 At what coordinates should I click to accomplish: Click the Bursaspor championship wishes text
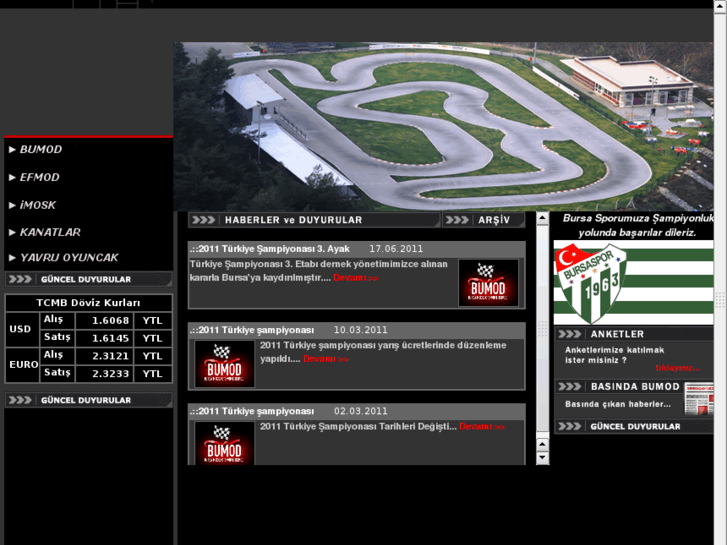[638, 225]
